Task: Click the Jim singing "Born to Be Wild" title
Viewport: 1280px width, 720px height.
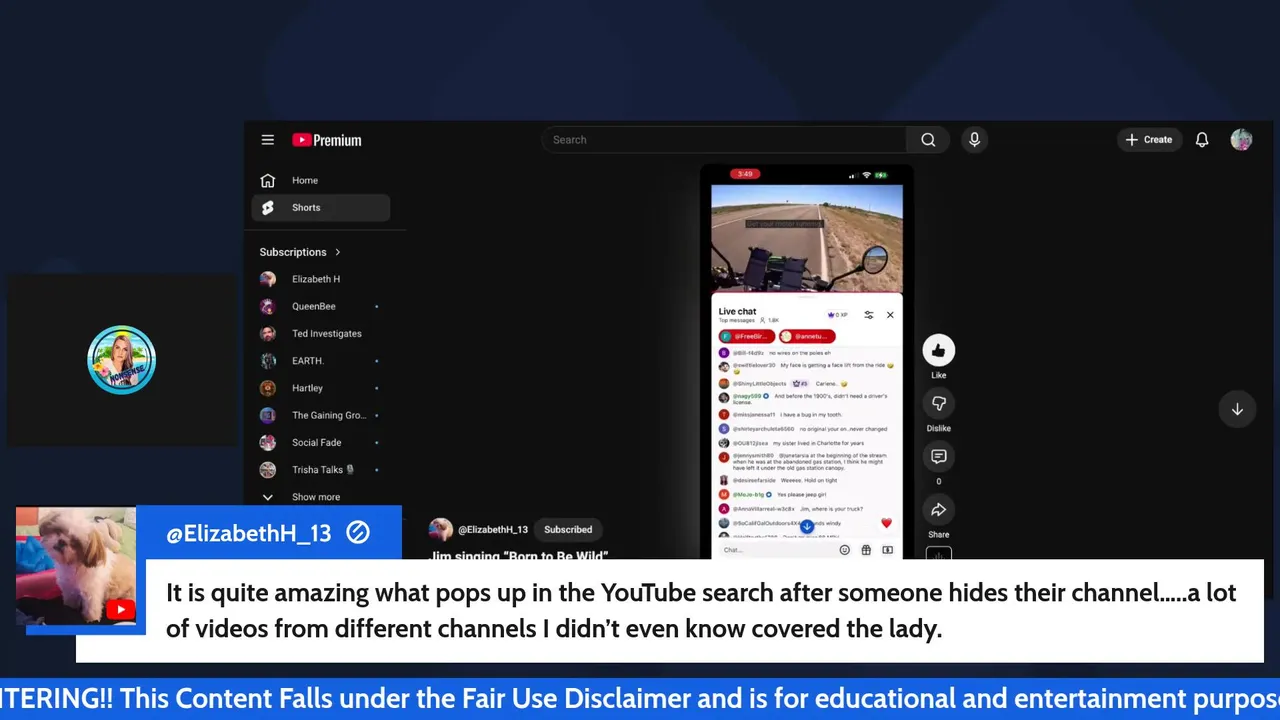Action: pyautogui.click(x=520, y=555)
